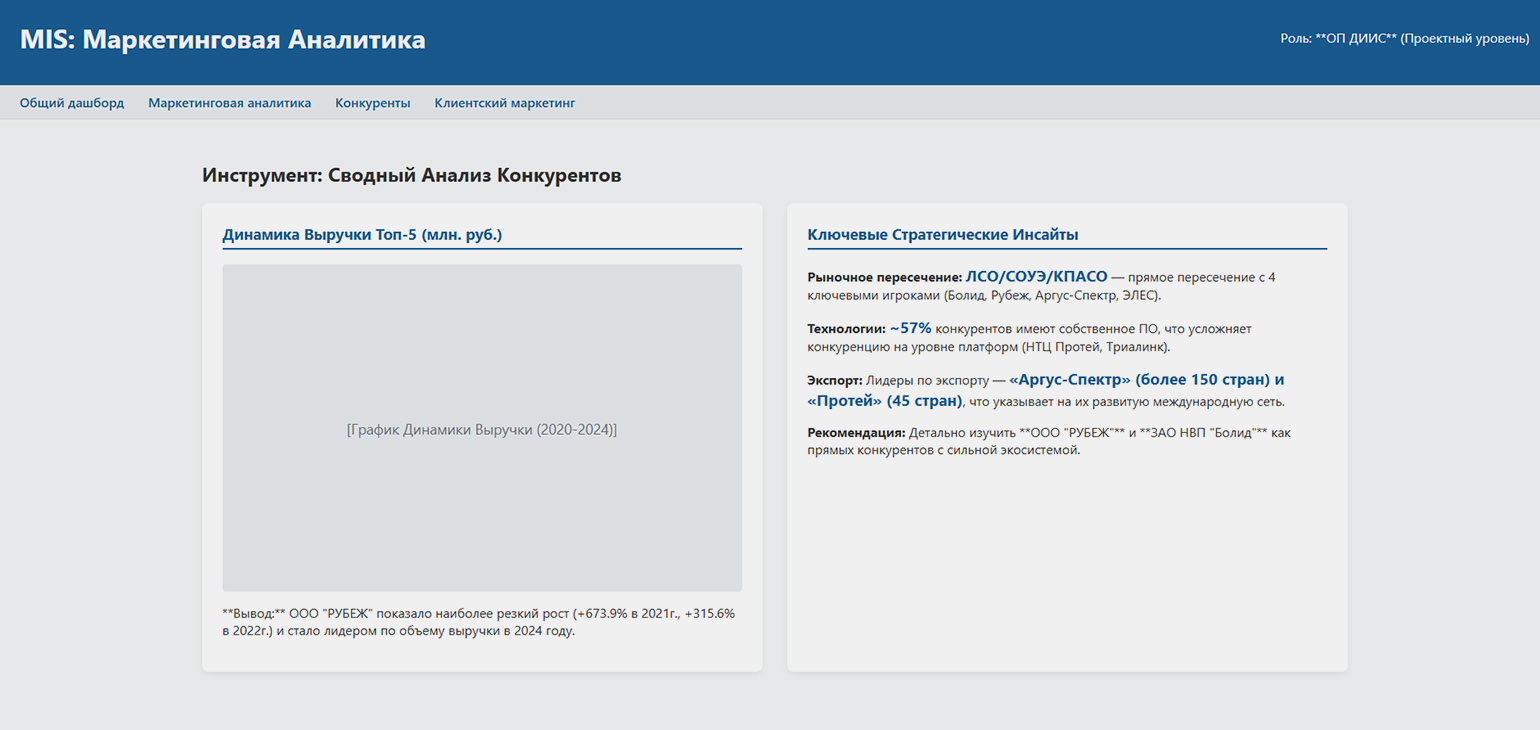Open the Общий дашборд tab

72,103
